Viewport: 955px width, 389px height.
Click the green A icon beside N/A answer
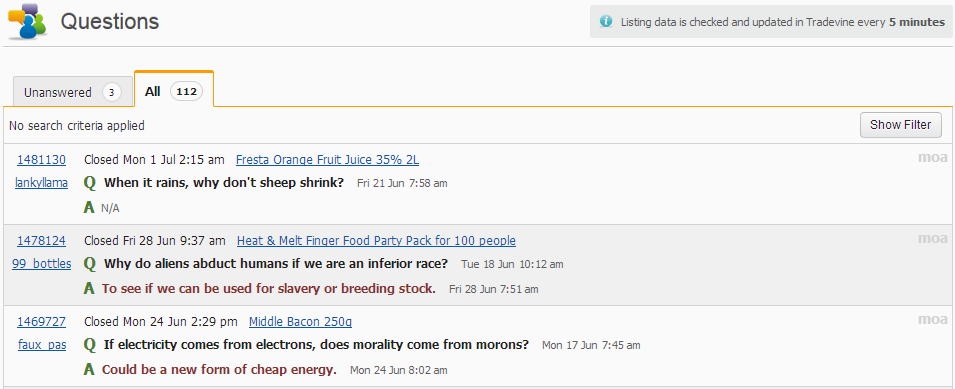89,208
